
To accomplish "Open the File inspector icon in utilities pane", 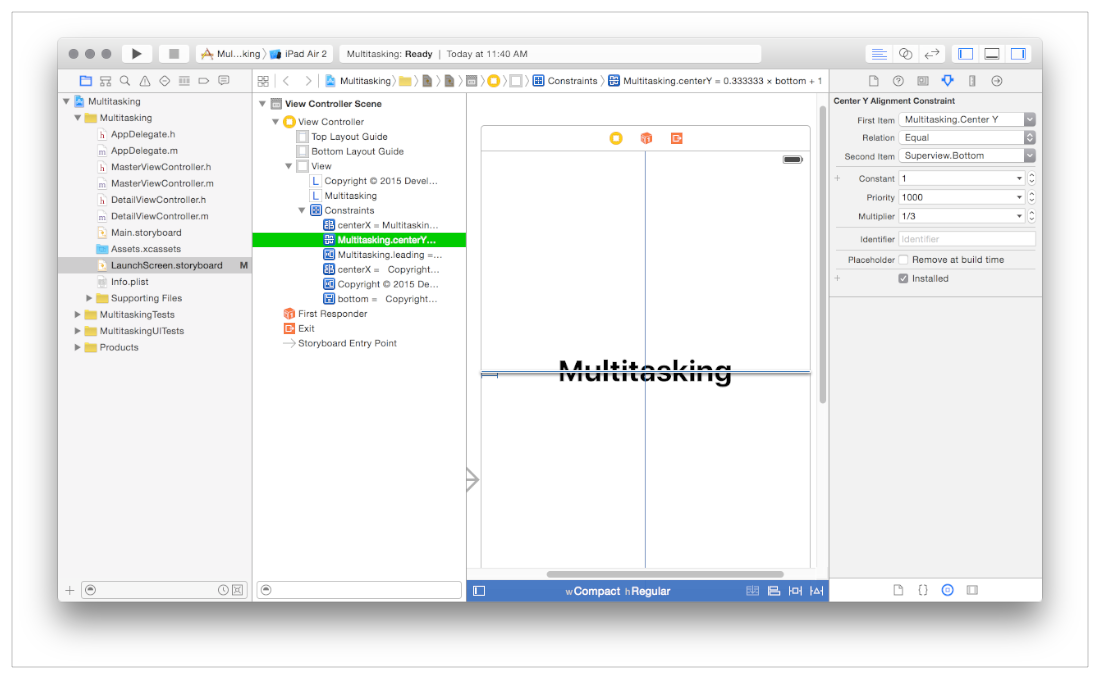I will pos(871,81).
